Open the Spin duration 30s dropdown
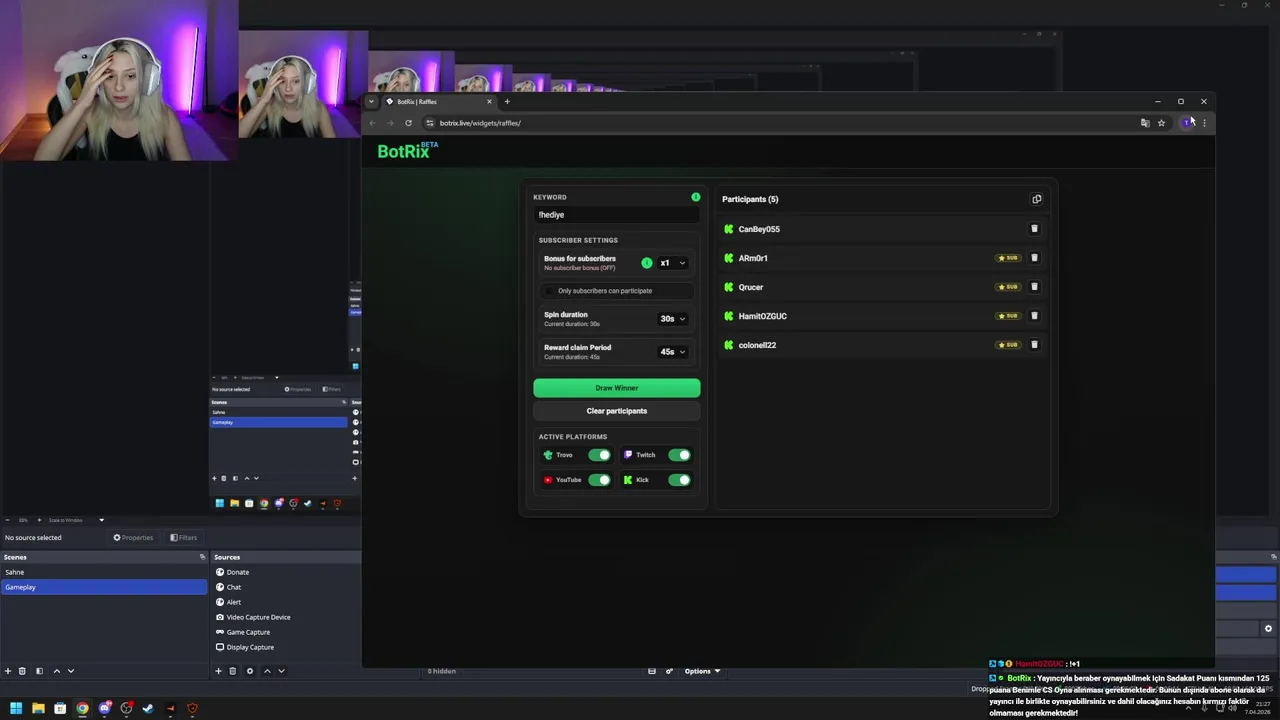 [672, 319]
